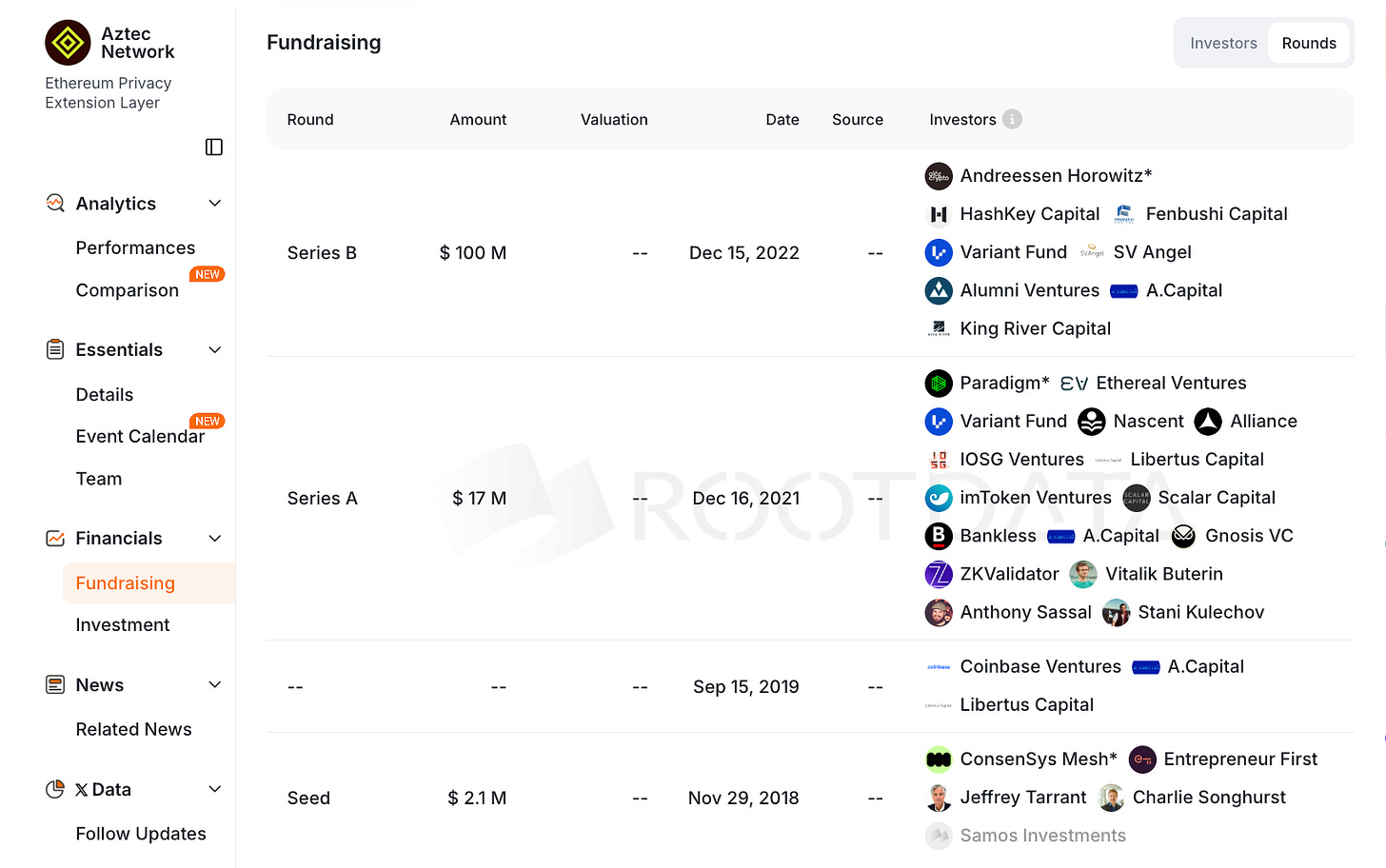Click the News section icon

coord(55,684)
